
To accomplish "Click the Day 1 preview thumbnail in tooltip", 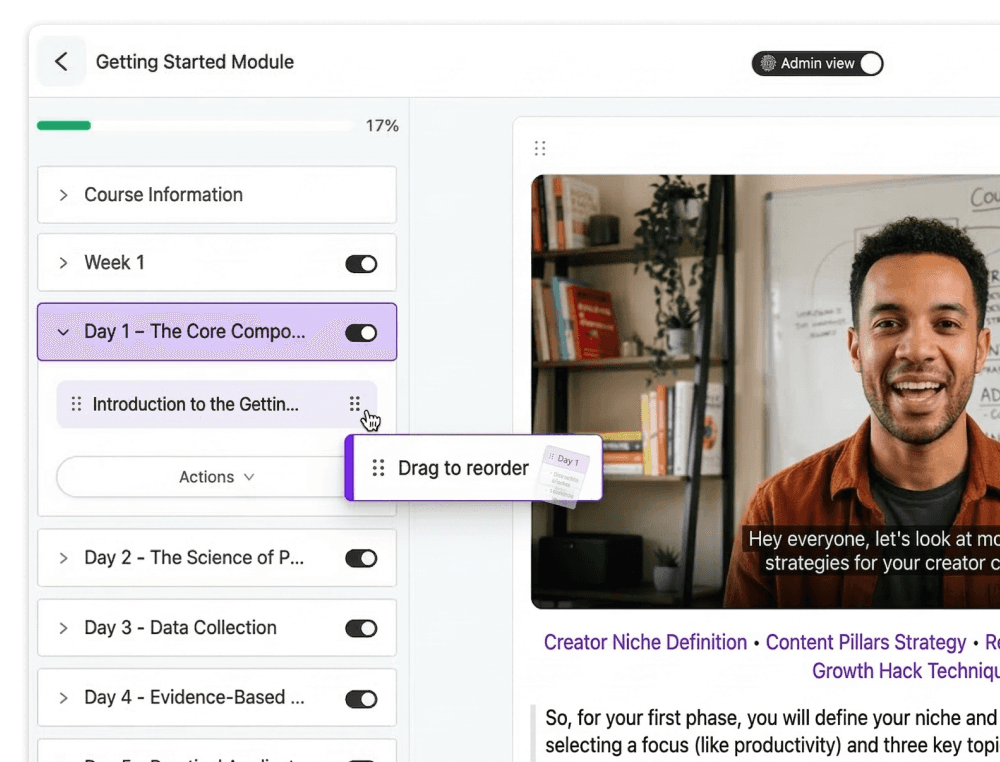I will [x=564, y=476].
